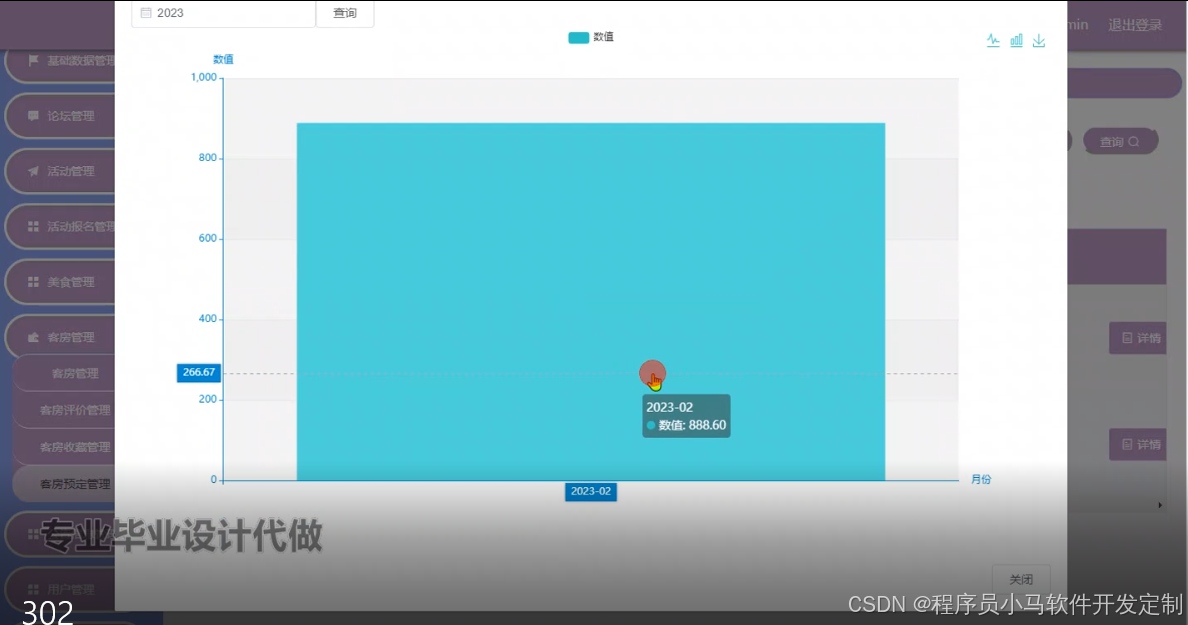Click the small right scroll arrow

pos(1160,505)
